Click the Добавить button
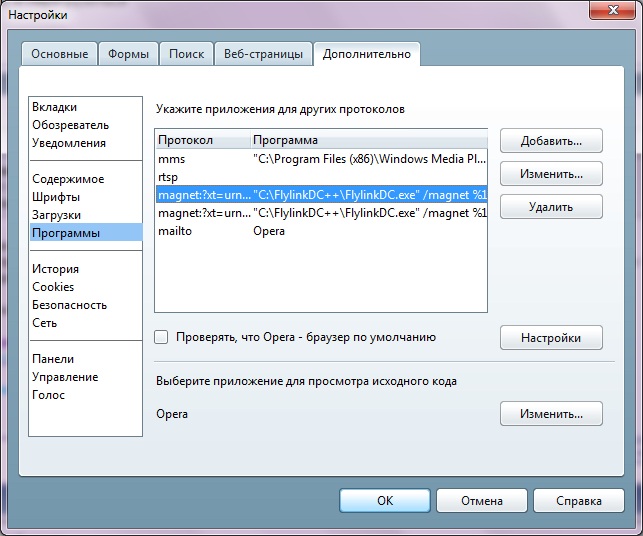643x536 pixels. click(551, 140)
